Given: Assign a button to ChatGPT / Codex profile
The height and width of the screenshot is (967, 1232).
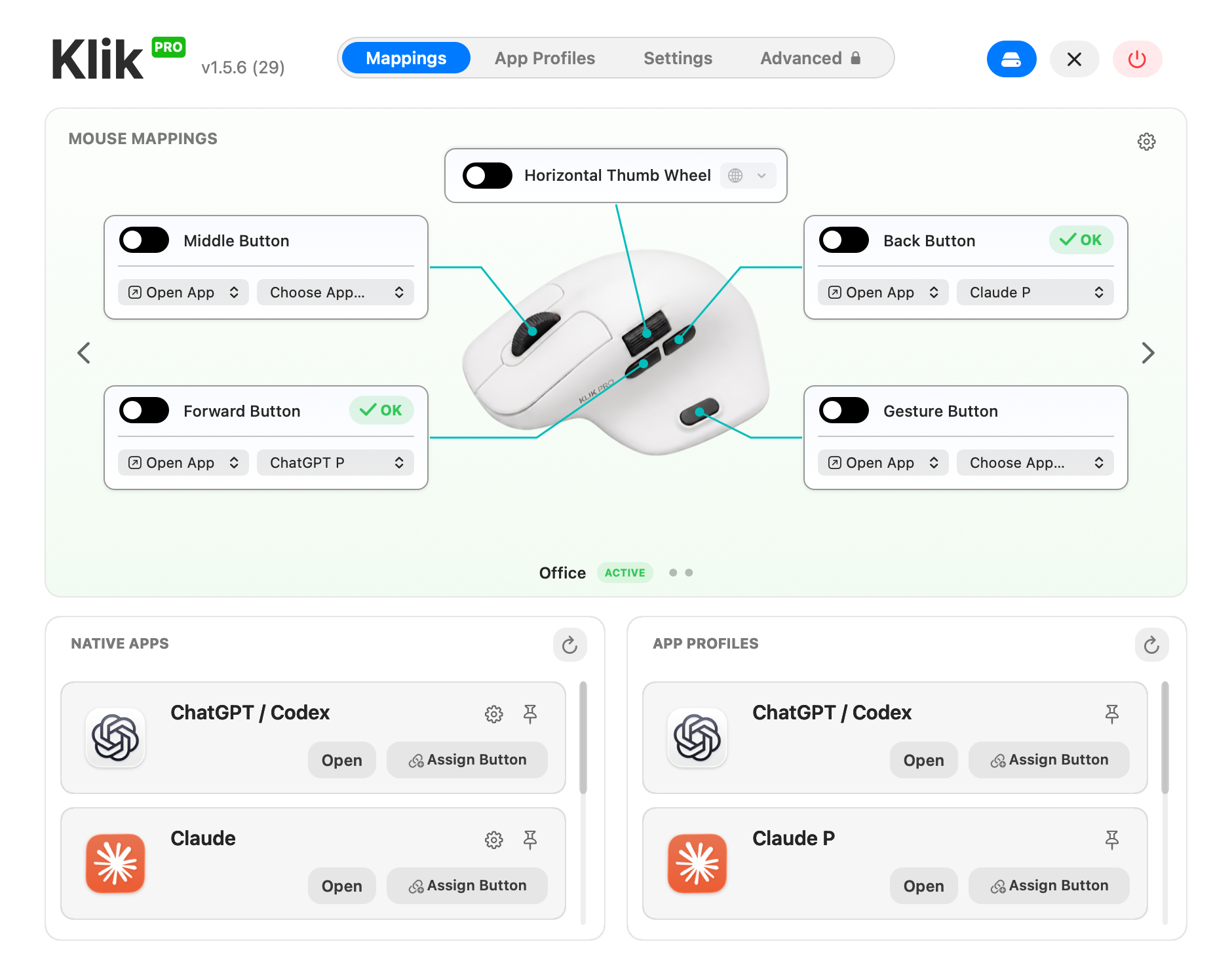Looking at the screenshot, I should click(x=1049, y=760).
